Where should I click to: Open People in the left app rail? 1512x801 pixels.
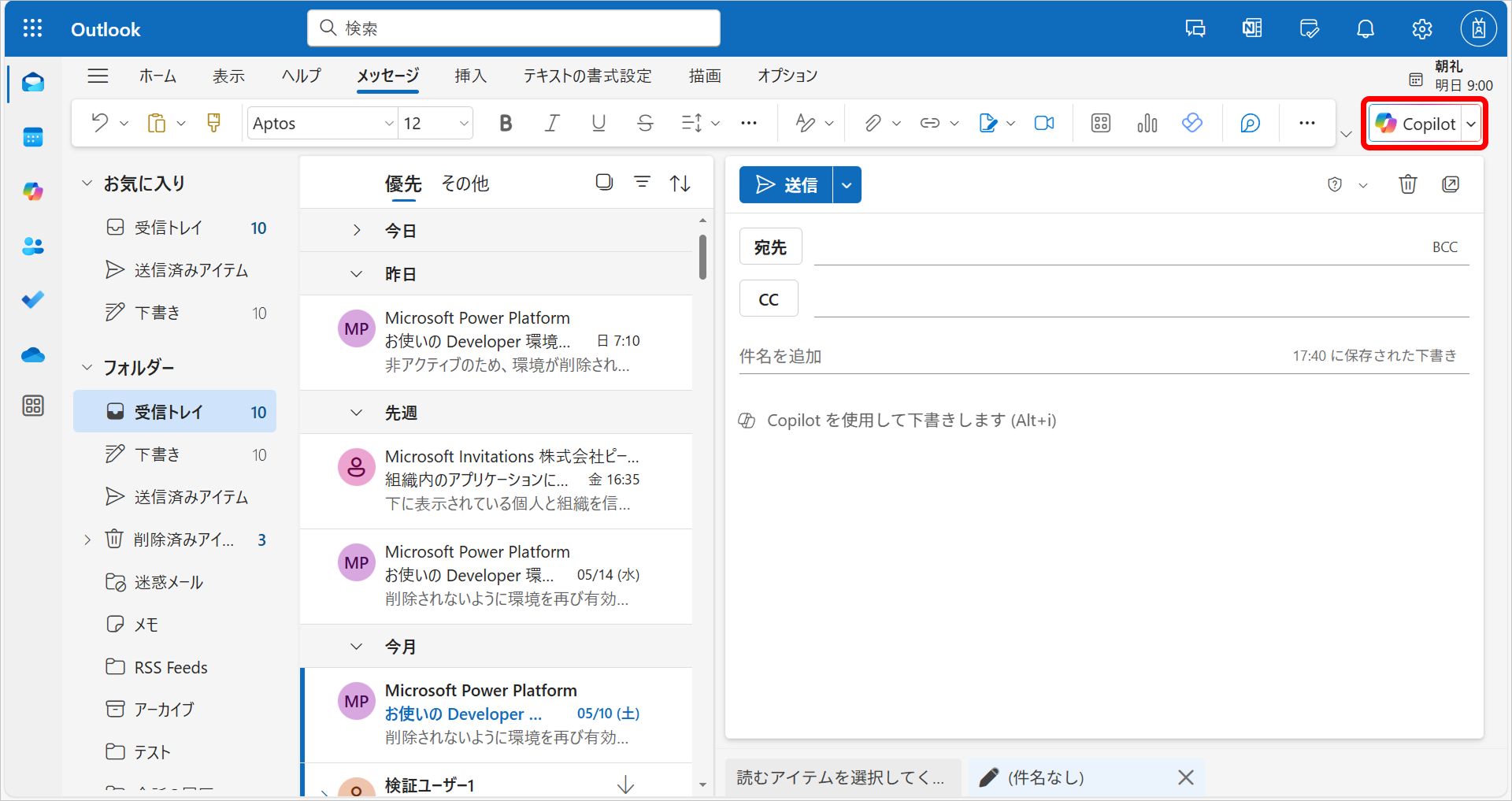click(33, 246)
